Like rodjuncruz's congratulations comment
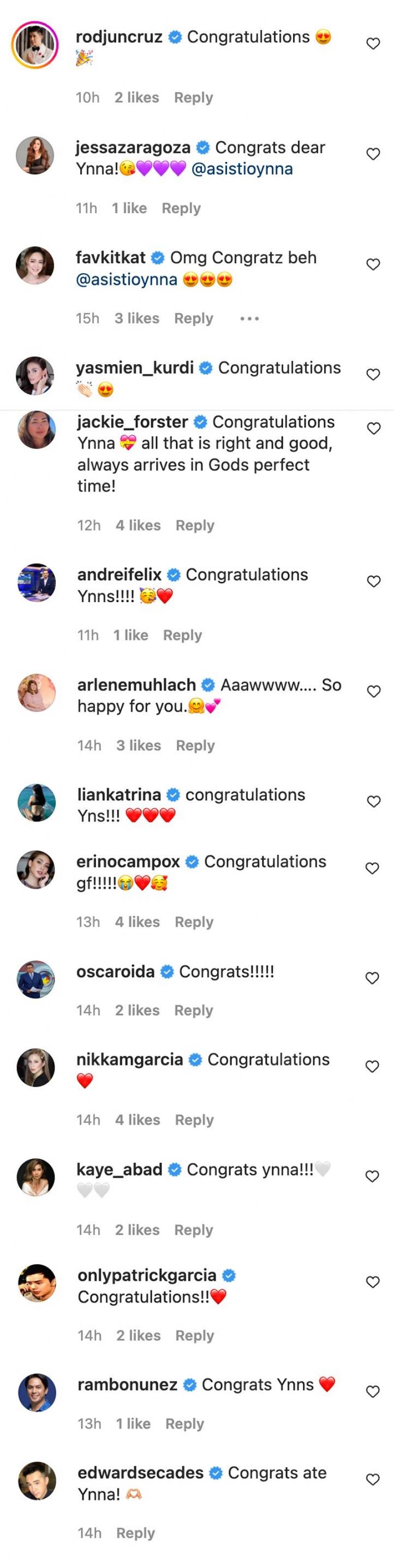This screenshot has height=1568, width=394. point(373,44)
